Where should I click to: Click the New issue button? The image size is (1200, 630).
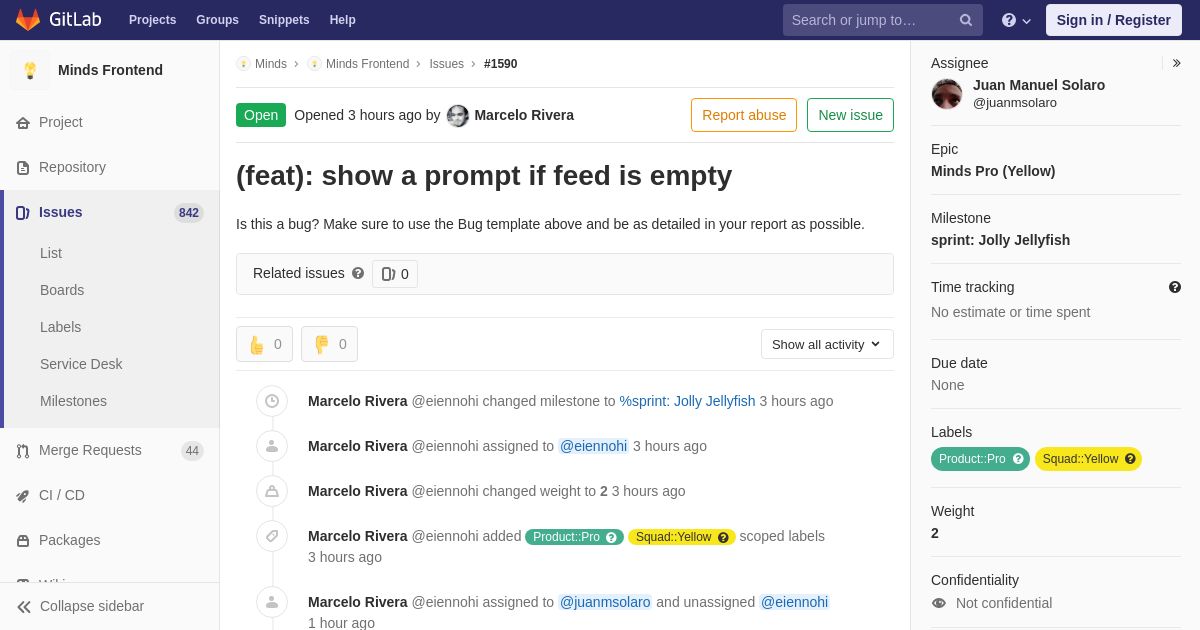[850, 115]
